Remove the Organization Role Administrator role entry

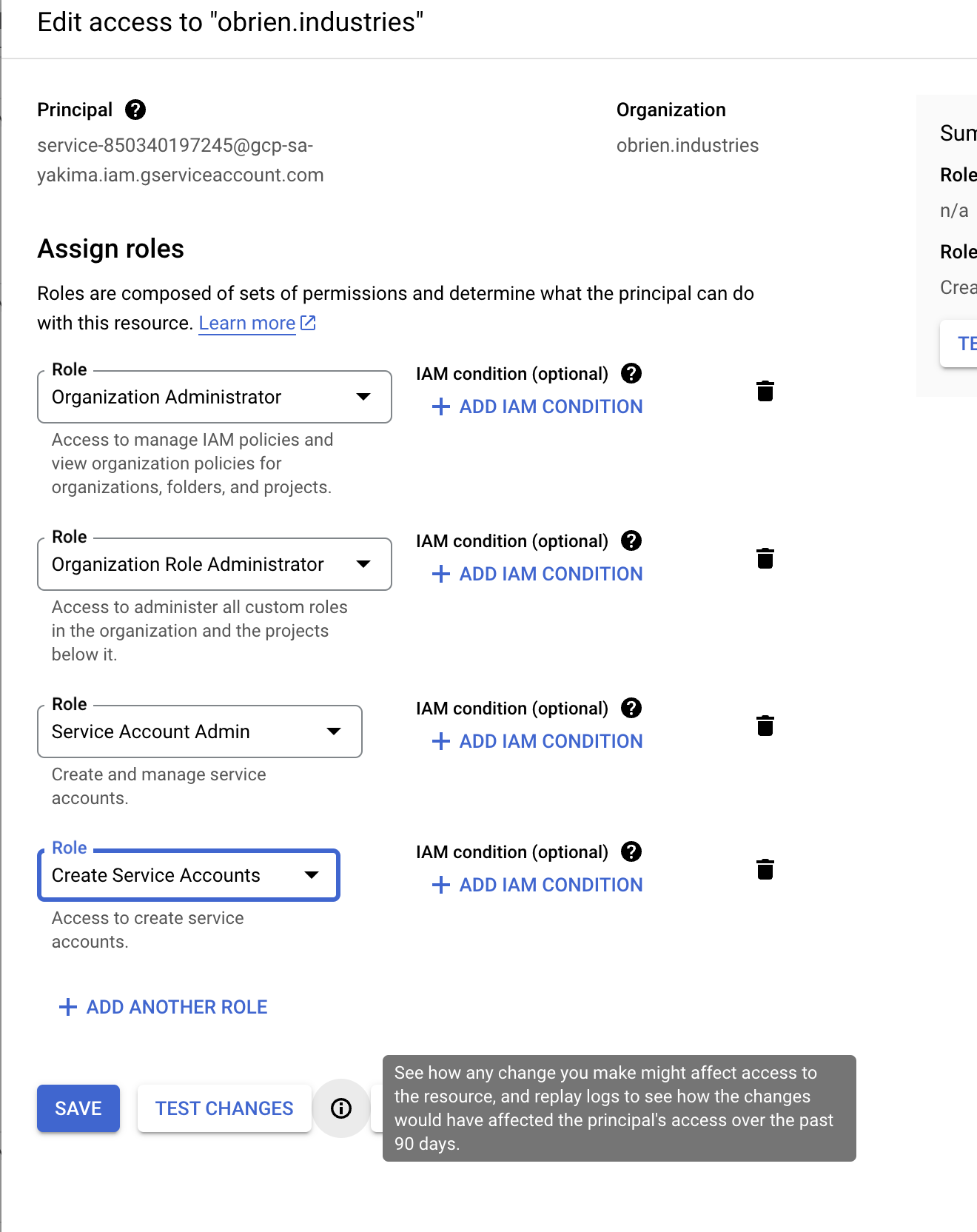[765, 559]
